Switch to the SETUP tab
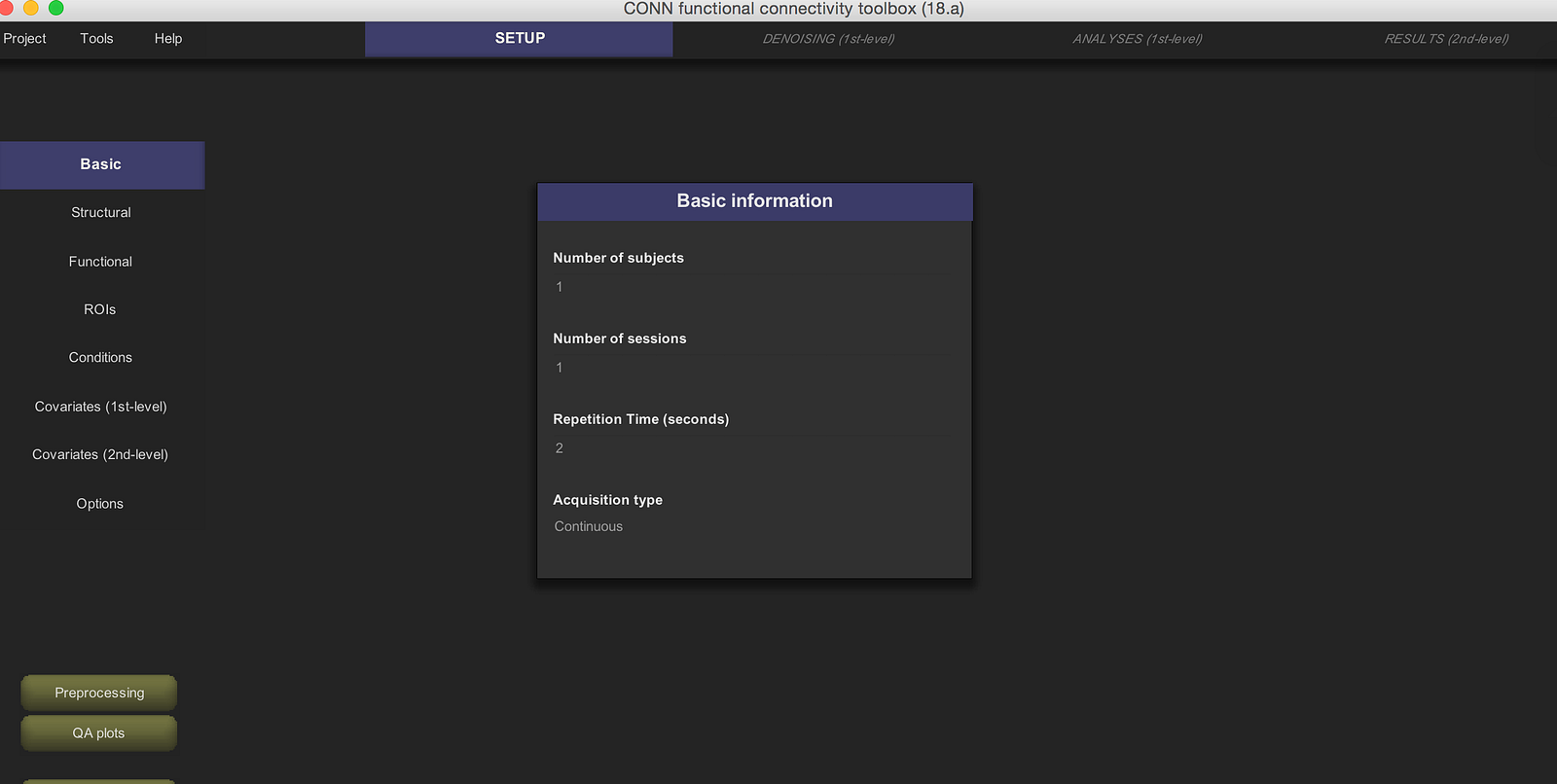This screenshot has height=784, width=1557. click(x=519, y=39)
